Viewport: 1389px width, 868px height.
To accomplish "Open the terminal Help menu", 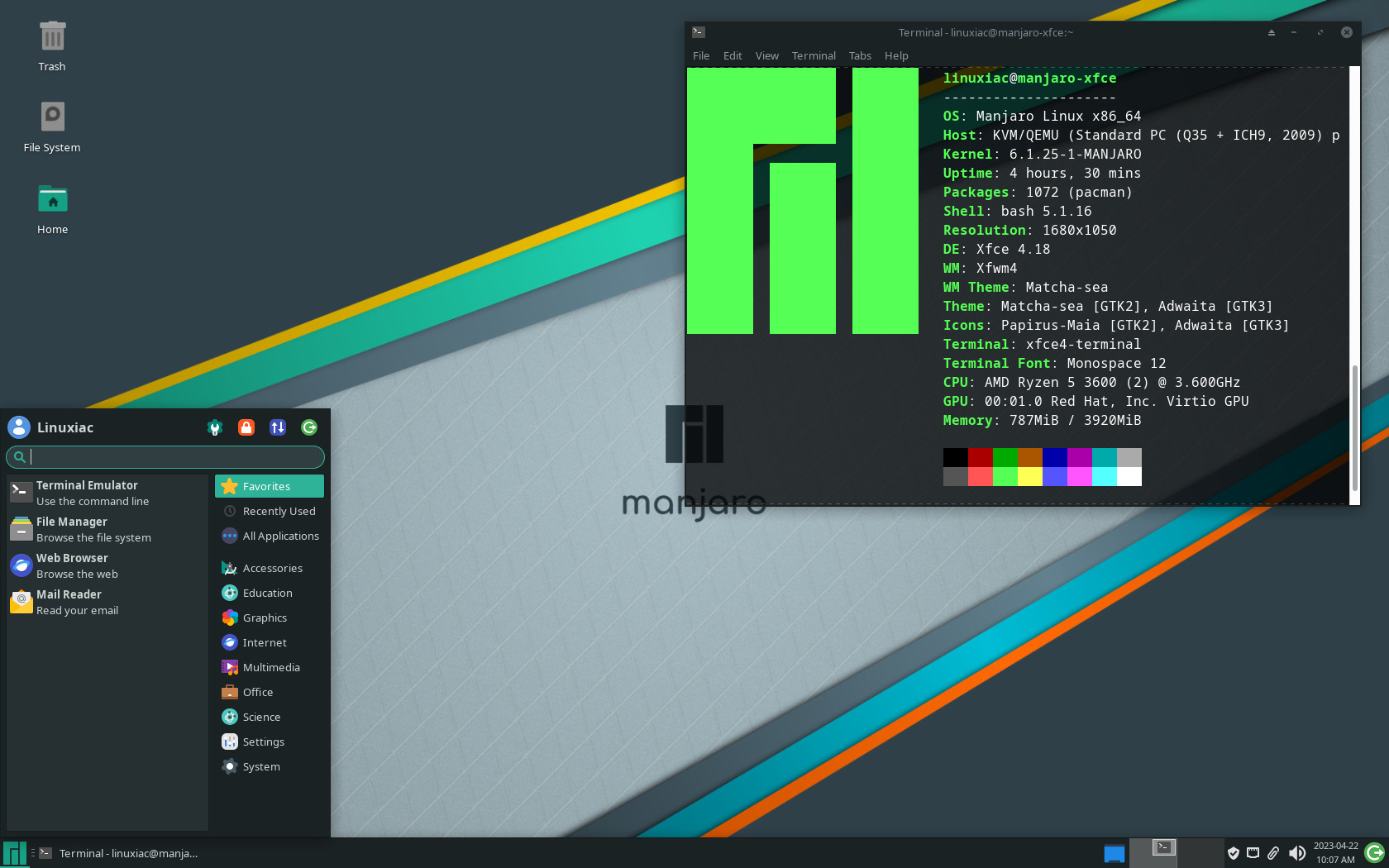I will 896,55.
